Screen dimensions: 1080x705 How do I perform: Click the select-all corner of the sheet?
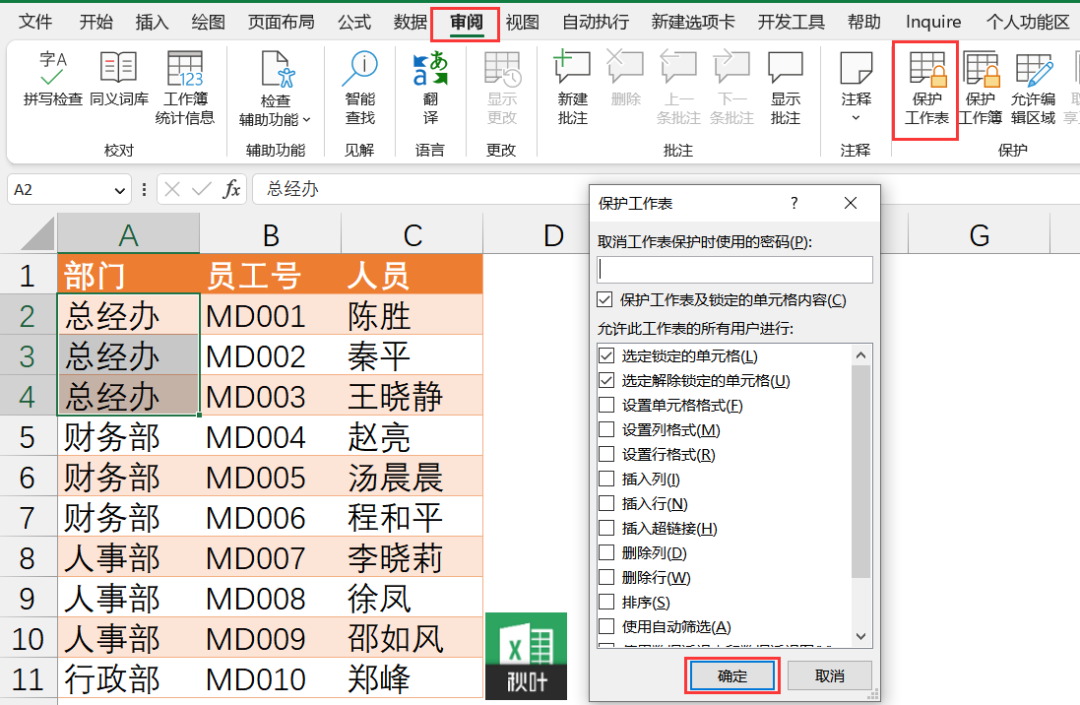[38, 234]
